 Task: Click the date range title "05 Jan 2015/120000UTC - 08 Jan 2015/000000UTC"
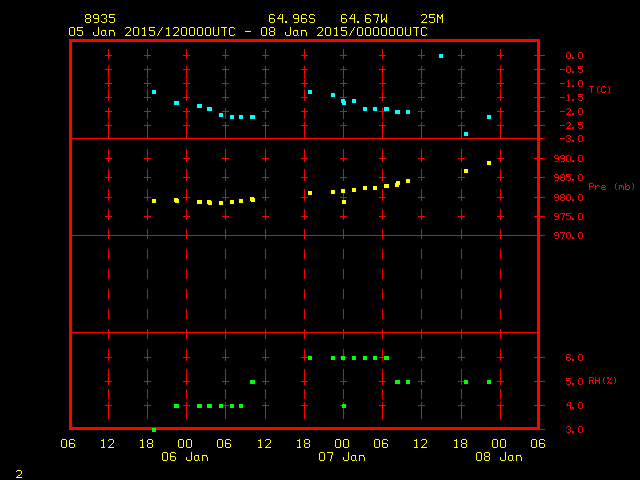248,32
